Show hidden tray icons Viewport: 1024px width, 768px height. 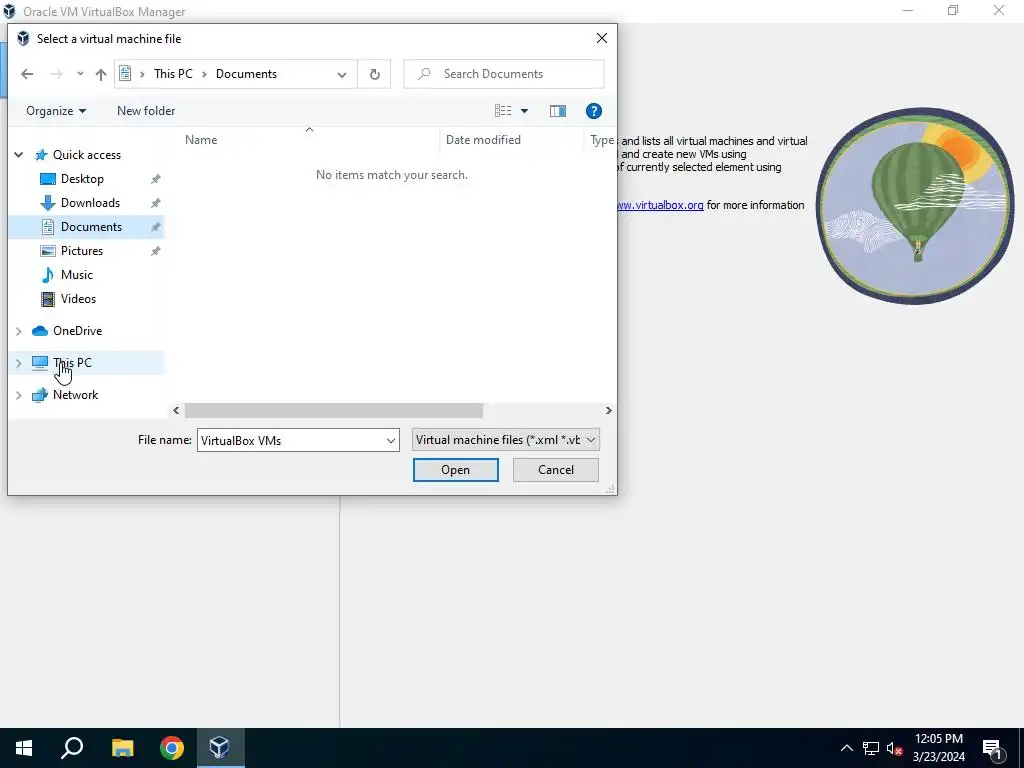(847, 748)
